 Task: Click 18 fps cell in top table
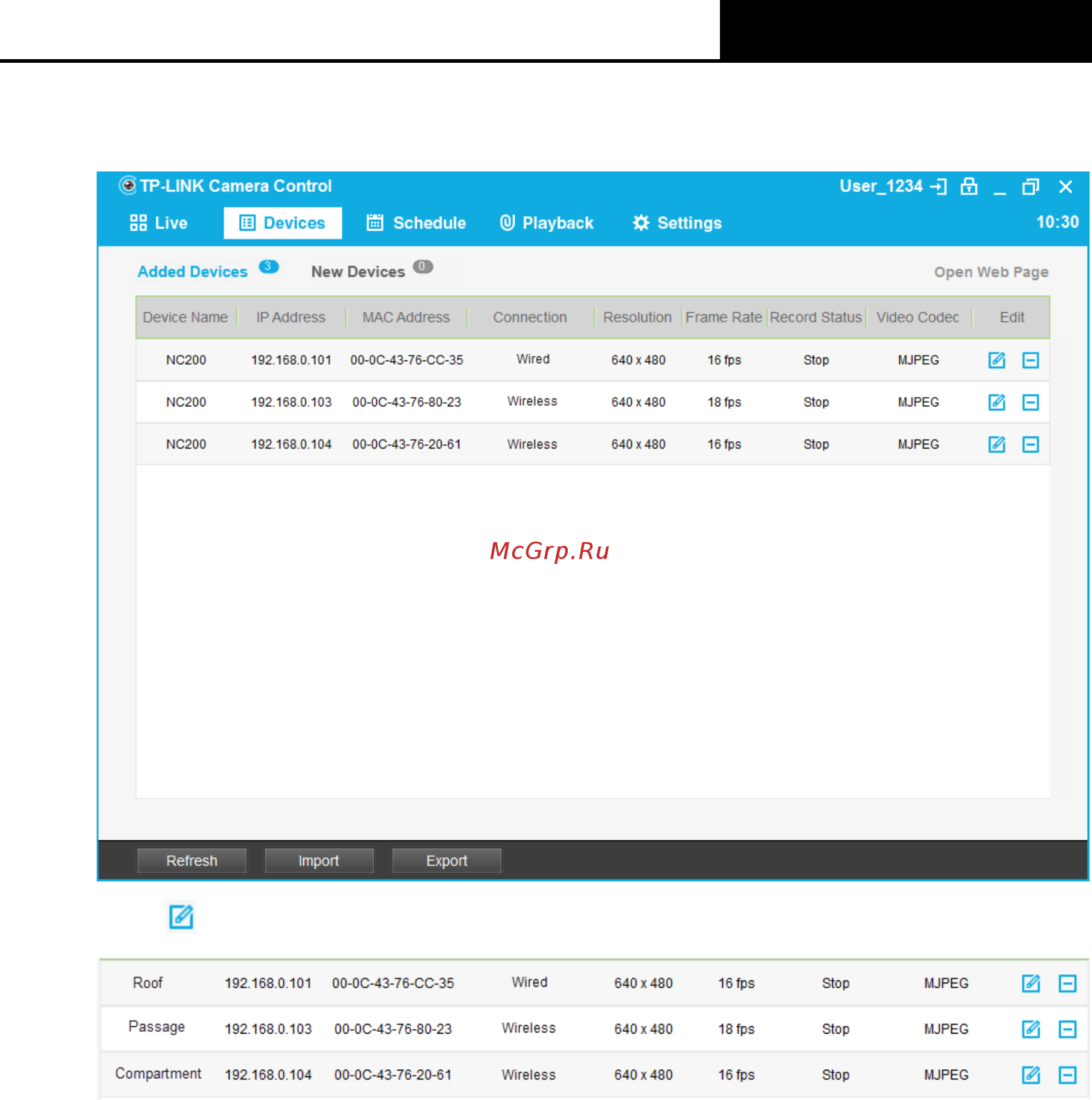click(x=724, y=402)
